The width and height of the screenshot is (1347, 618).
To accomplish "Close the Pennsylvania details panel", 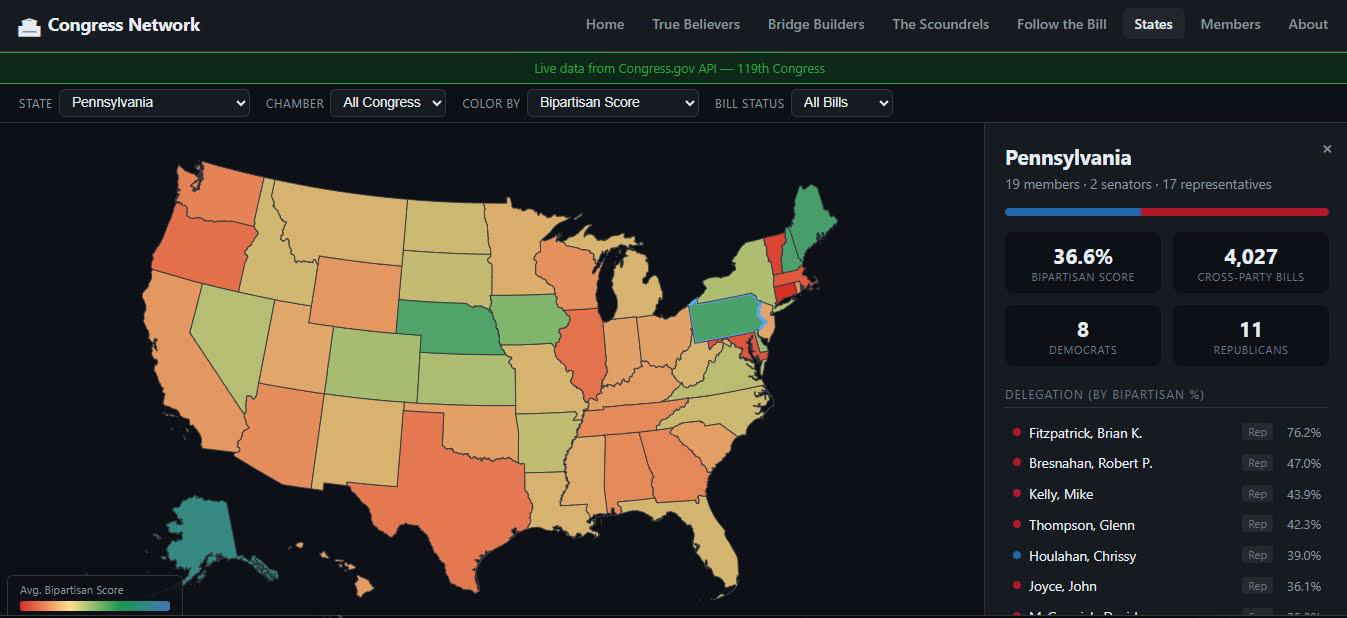I will (x=1327, y=148).
